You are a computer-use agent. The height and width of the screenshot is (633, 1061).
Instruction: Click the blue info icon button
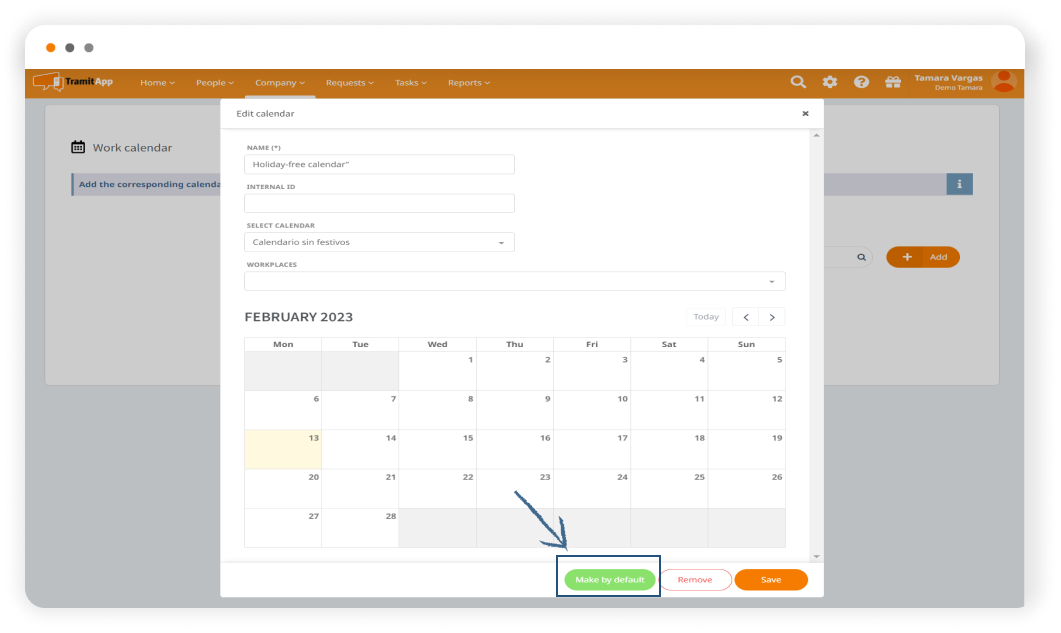pyautogui.click(x=959, y=184)
